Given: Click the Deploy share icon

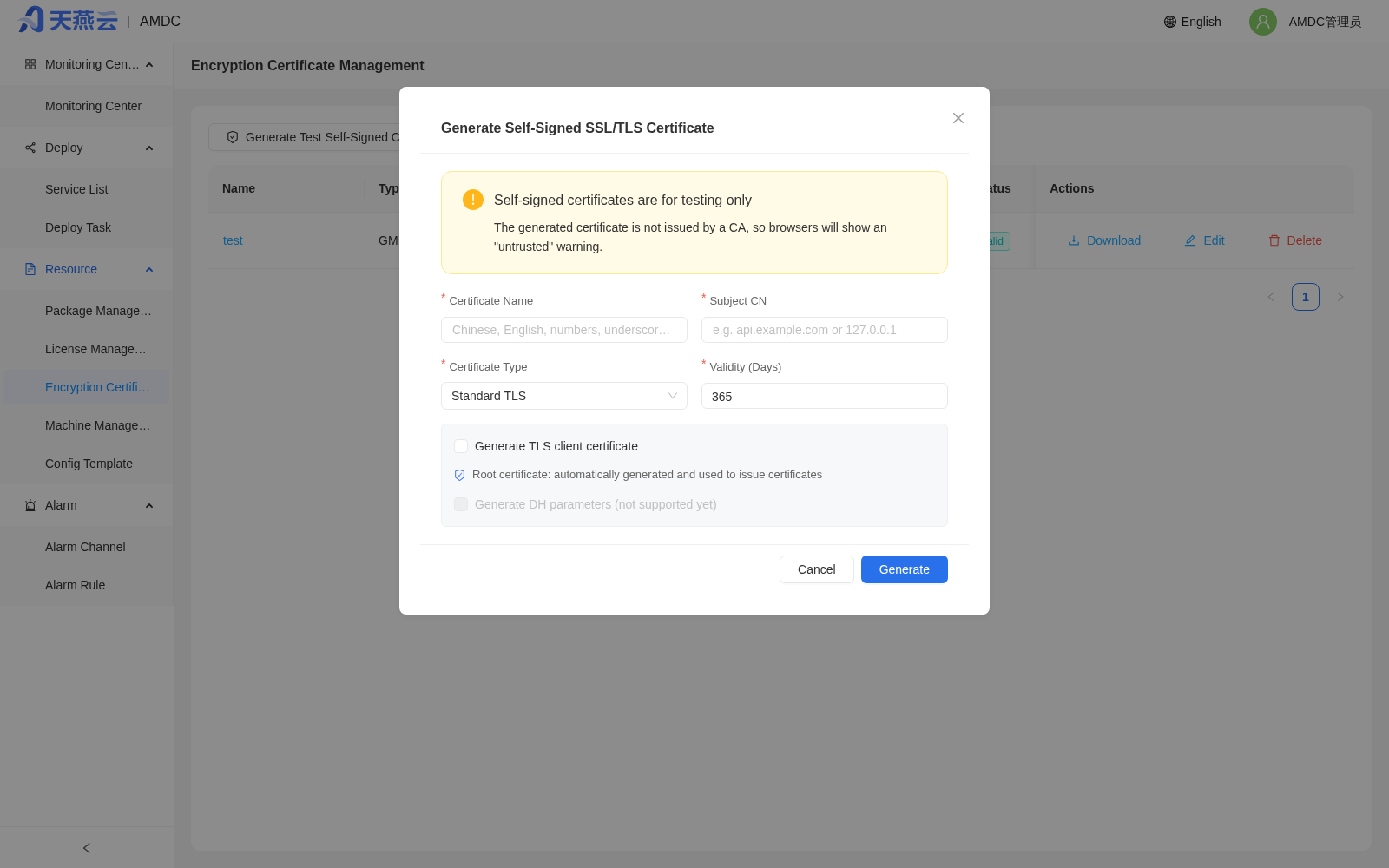Looking at the screenshot, I should point(30,148).
